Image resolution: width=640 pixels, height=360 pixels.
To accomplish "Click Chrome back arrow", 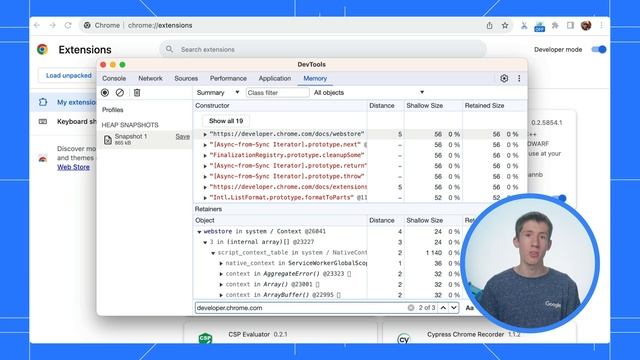I will point(37,25).
